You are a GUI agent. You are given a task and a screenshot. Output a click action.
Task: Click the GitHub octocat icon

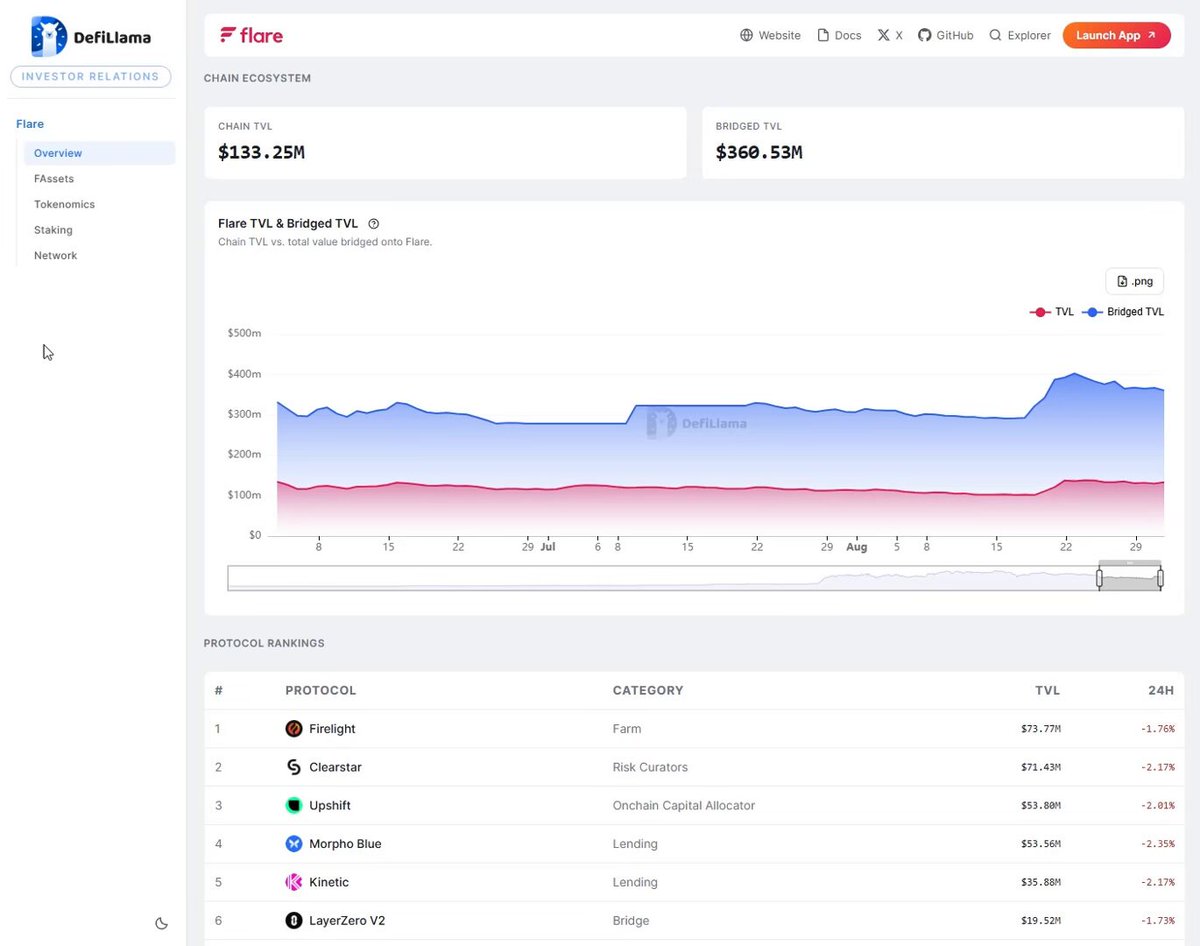(x=925, y=35)
